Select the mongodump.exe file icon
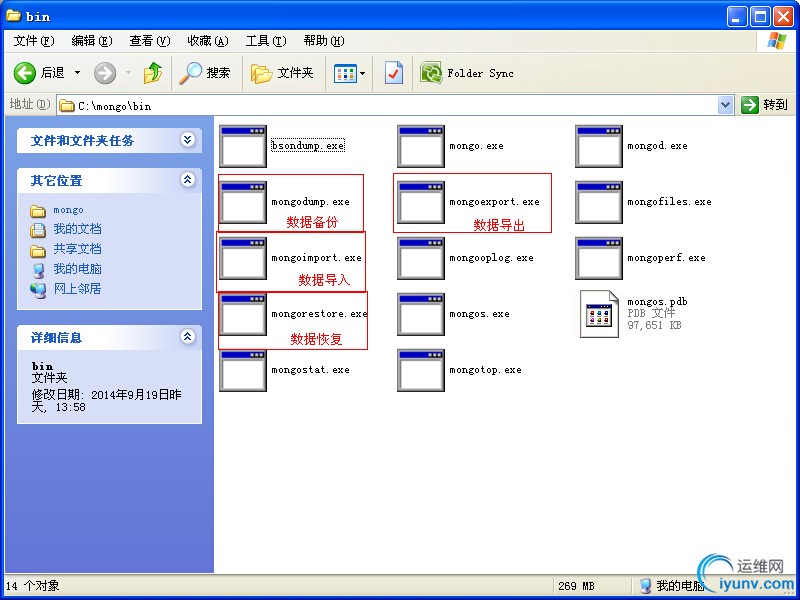The height and width of the screenshot is (600, 800). point(243,203)
